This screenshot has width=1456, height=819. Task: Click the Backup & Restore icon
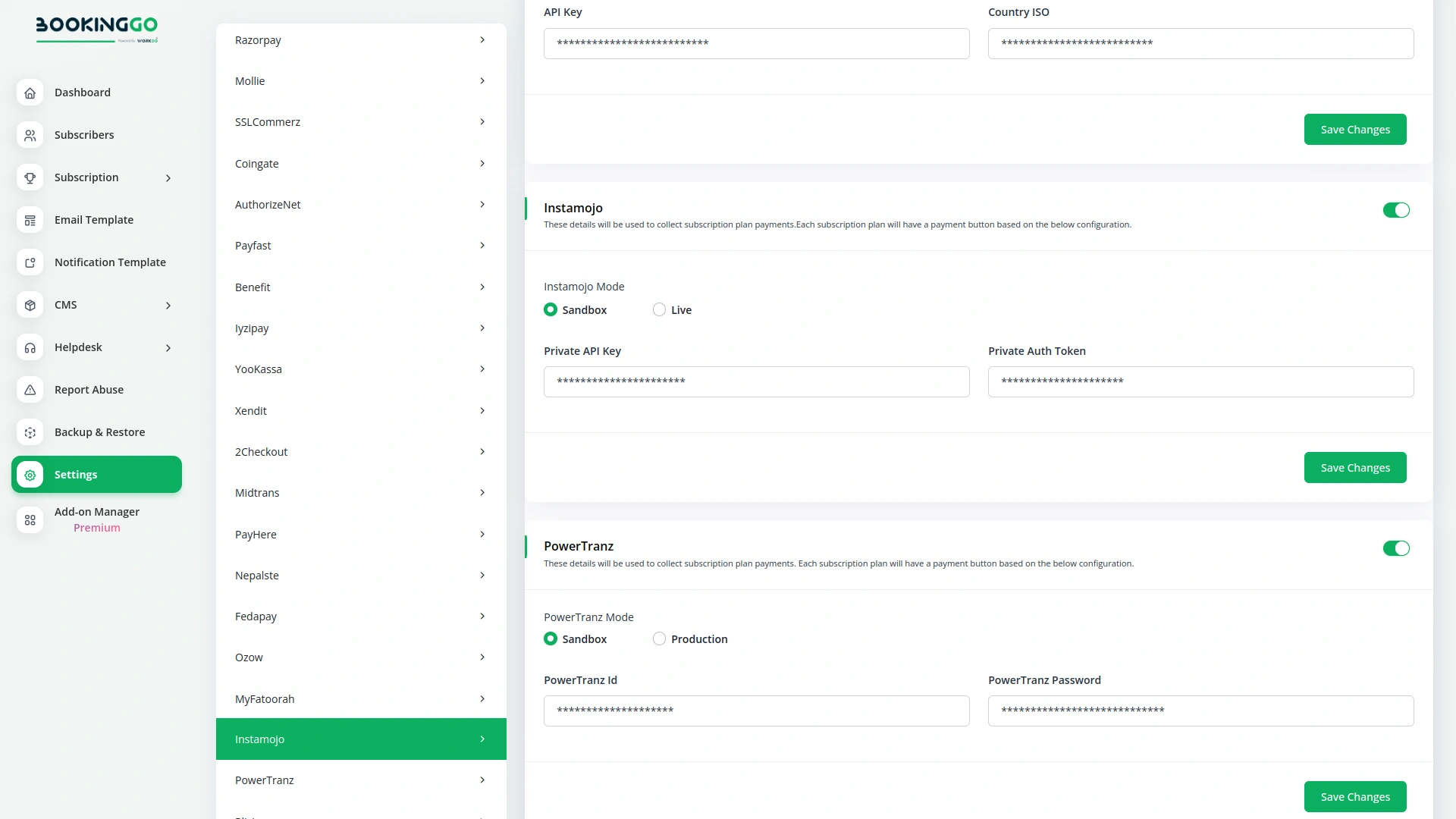(x=30, y=432)
